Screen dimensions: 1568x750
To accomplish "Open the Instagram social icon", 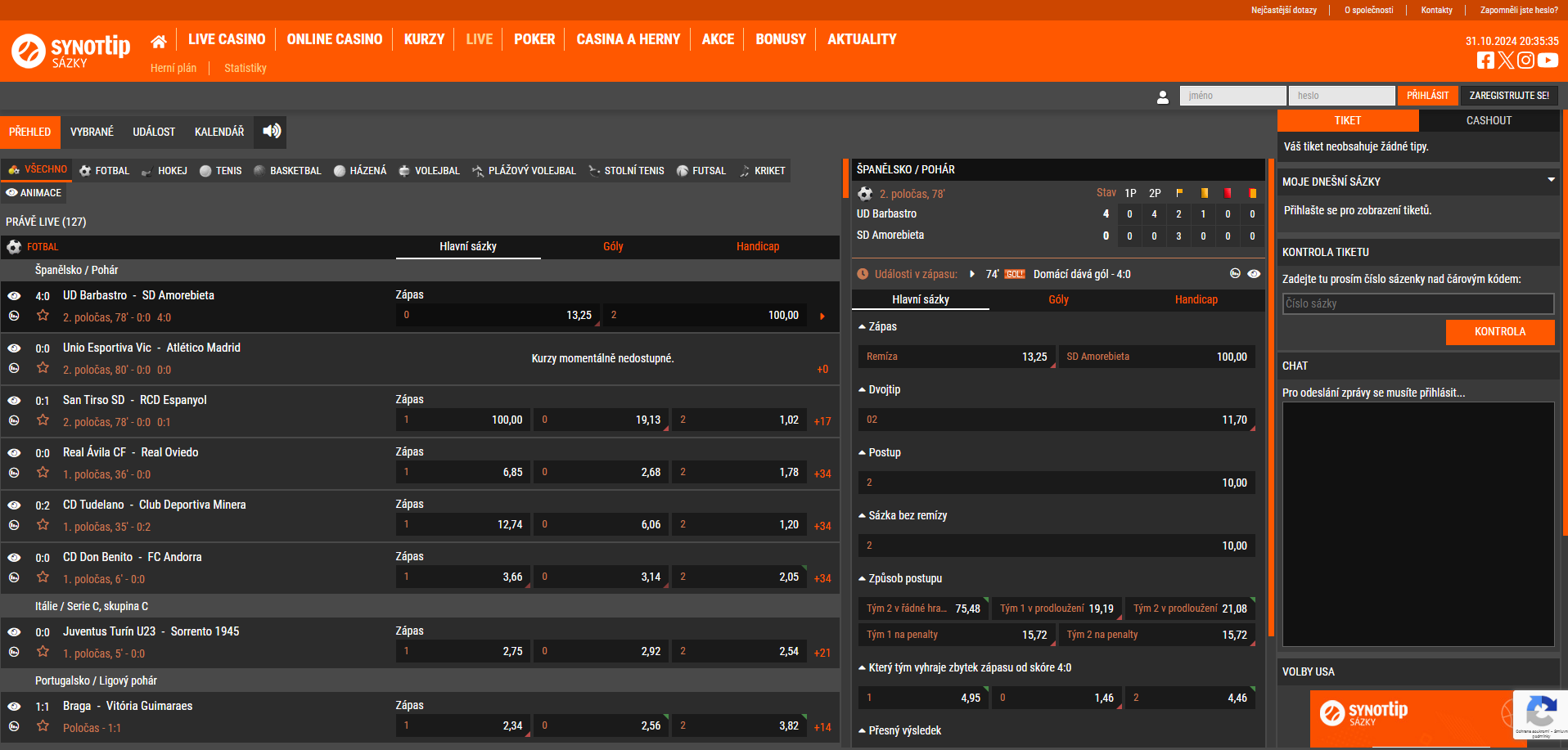I will point(1525,60).
